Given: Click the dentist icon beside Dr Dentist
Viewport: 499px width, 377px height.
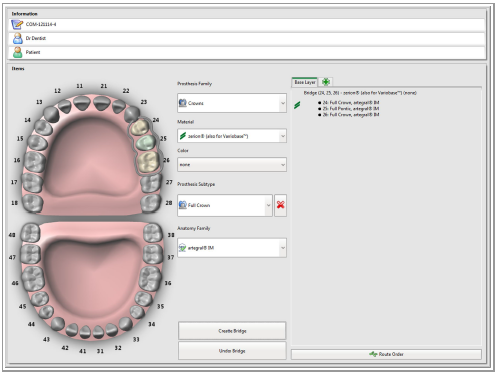Looking at the screenshot, I should (17, 38).
